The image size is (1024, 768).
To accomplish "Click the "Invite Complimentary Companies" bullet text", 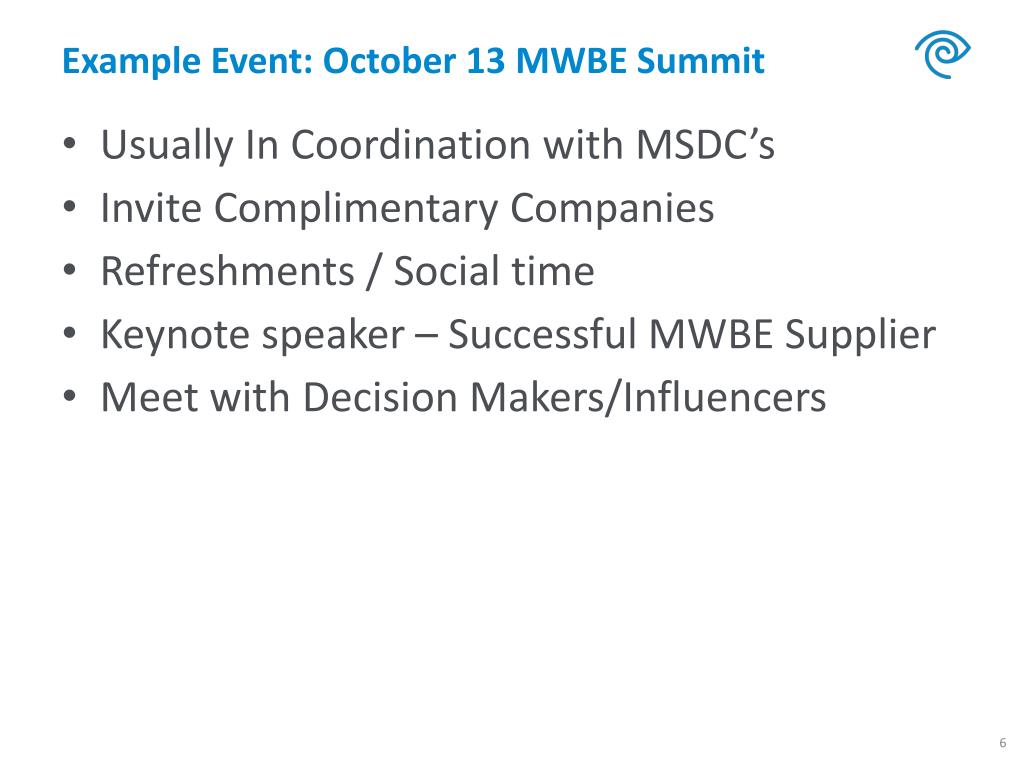I will click(407, 209).
